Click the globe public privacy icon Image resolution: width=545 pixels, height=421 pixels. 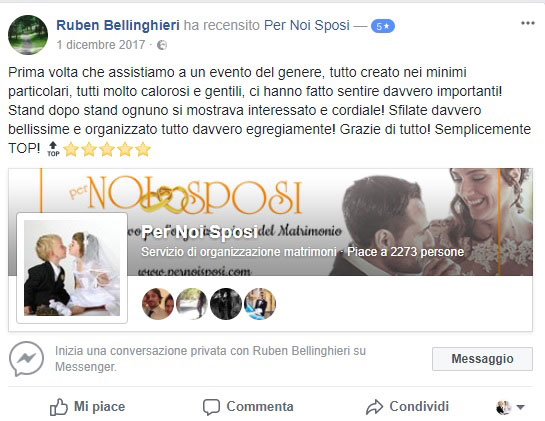point(162,45)
